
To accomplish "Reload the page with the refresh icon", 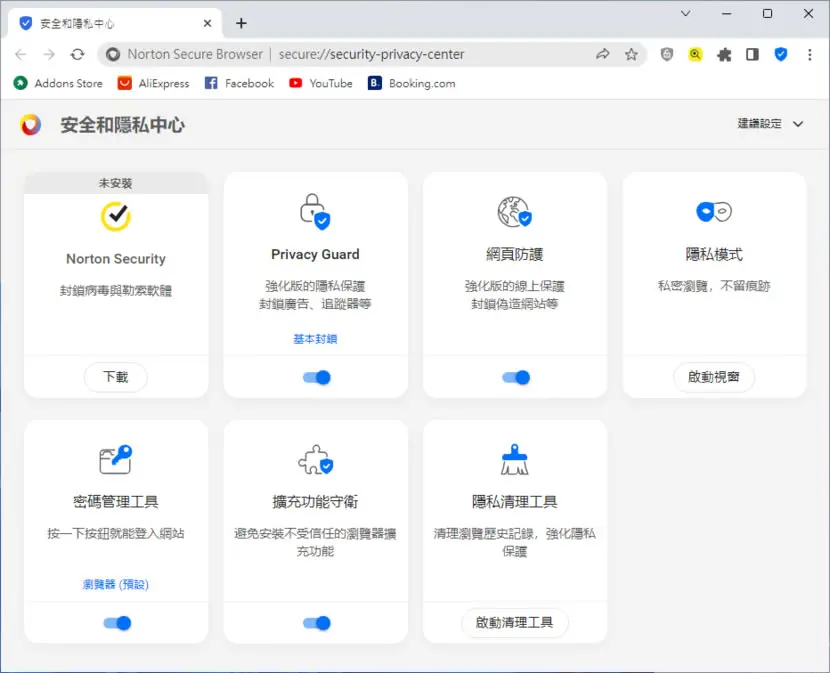I will (x=78, y=54).
